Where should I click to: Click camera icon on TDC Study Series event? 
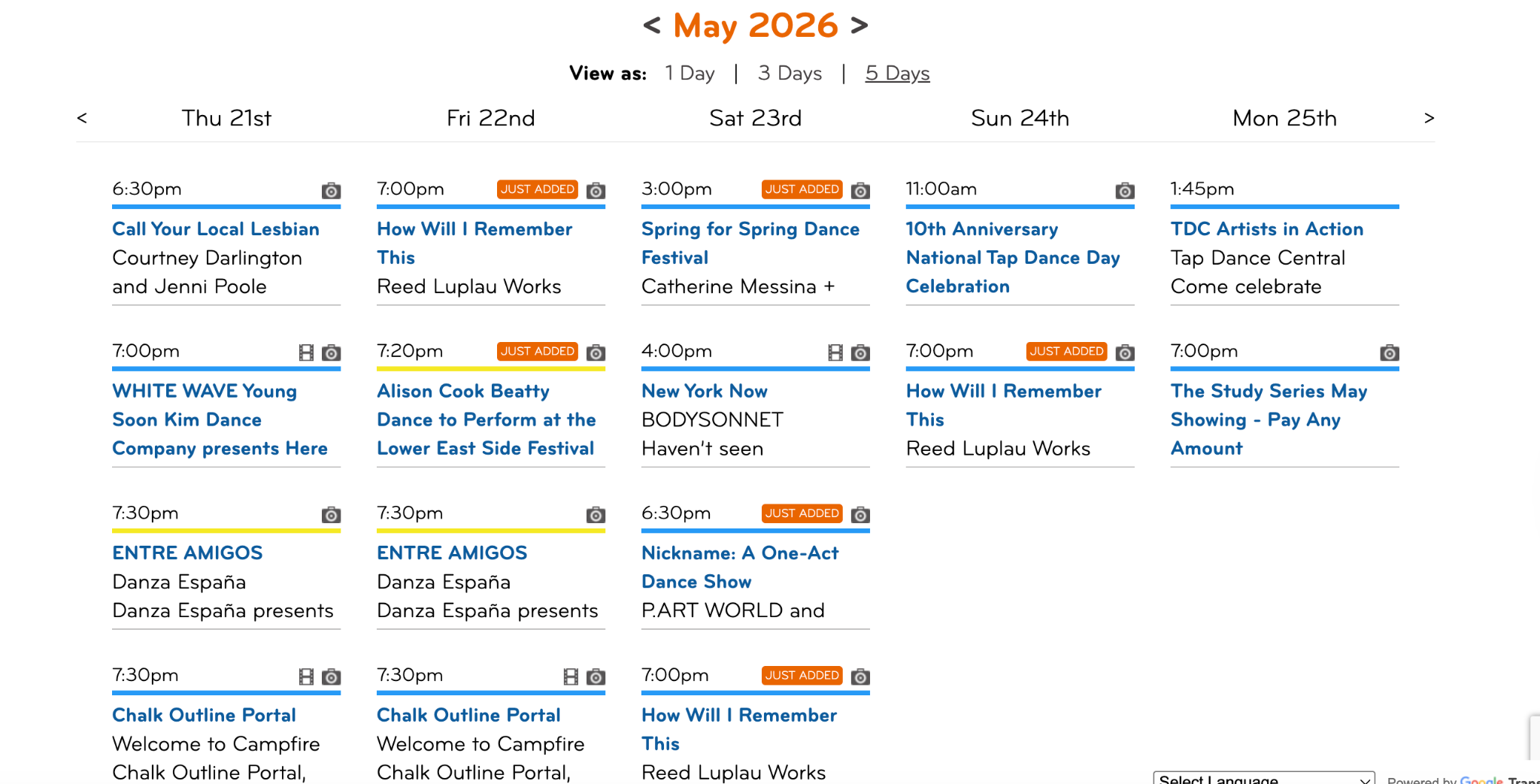coord(1390,353)
